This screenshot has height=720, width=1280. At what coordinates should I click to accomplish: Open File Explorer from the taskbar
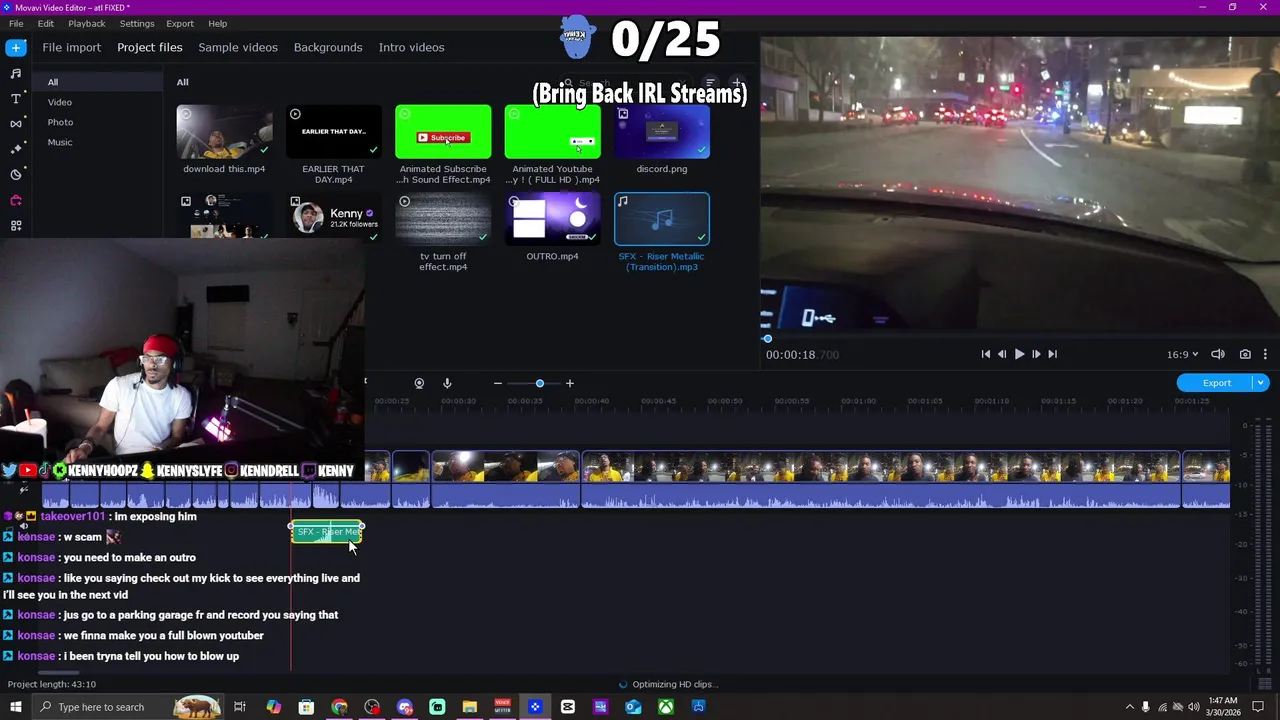click(470, 707)
